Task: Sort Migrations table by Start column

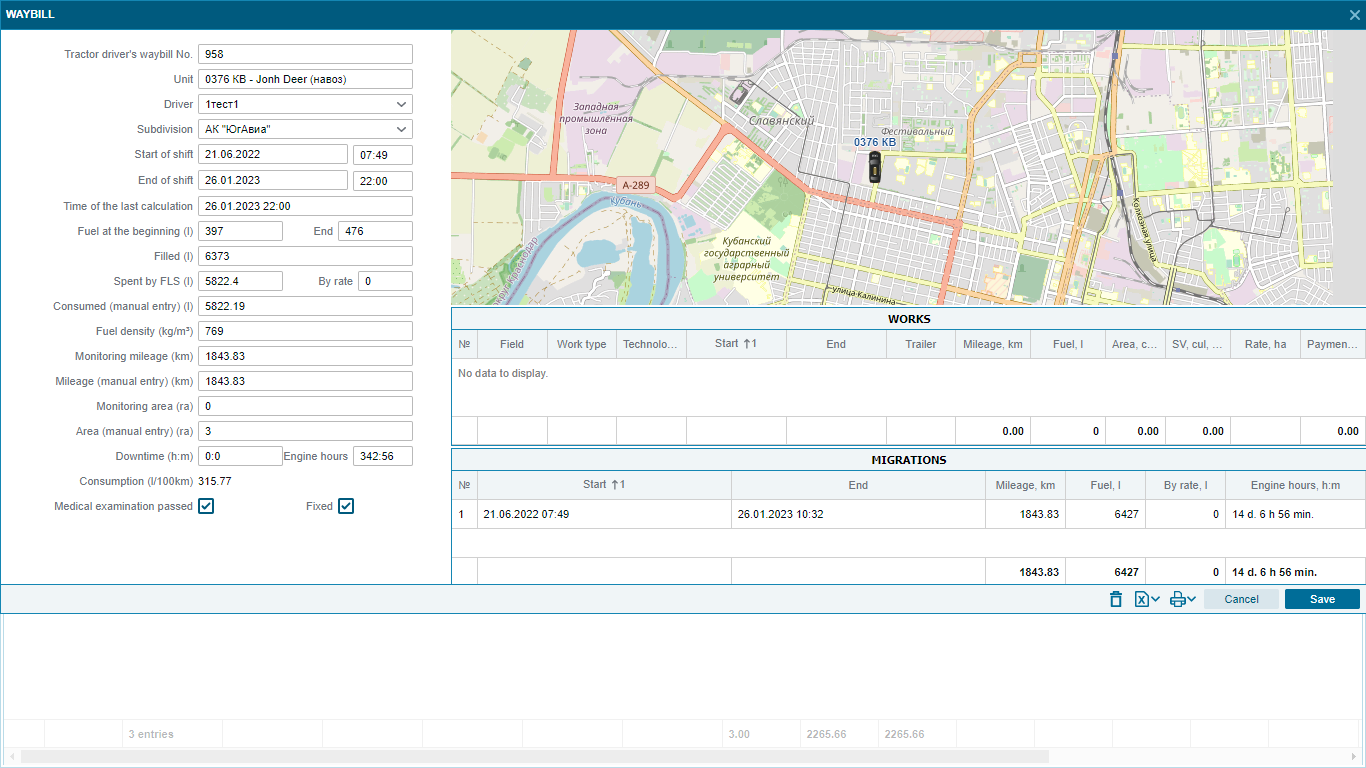Action: pos(604,485)
